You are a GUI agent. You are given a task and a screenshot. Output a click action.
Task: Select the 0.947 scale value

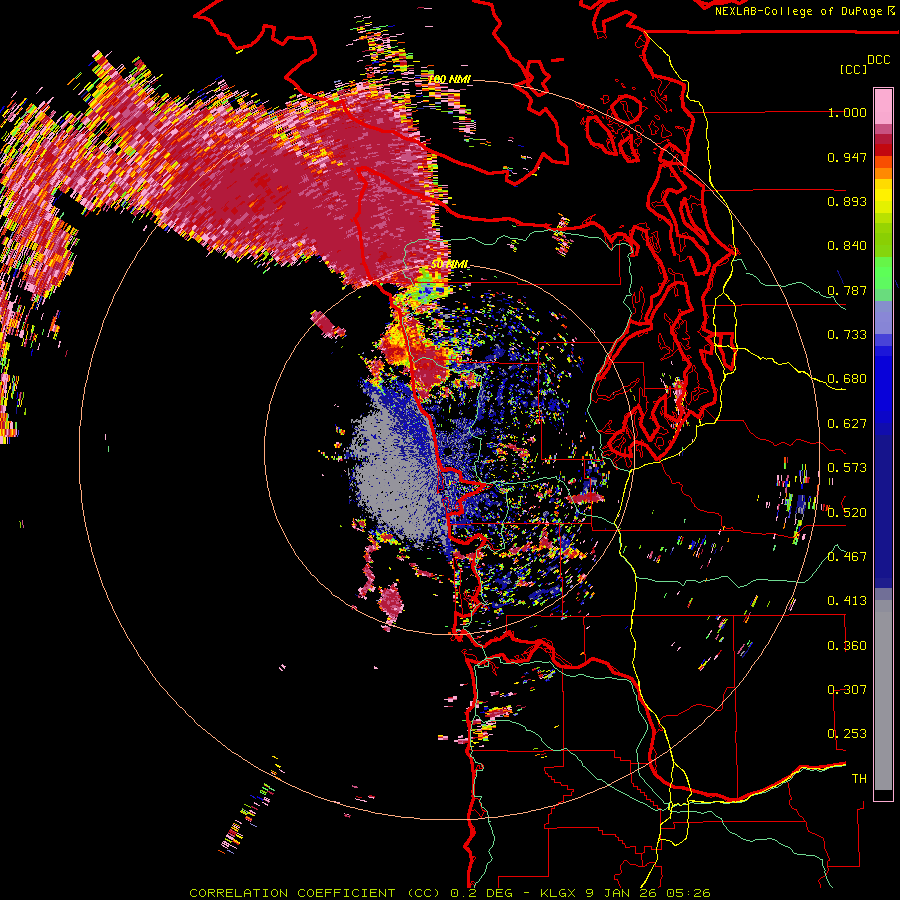tap(847, 157)
